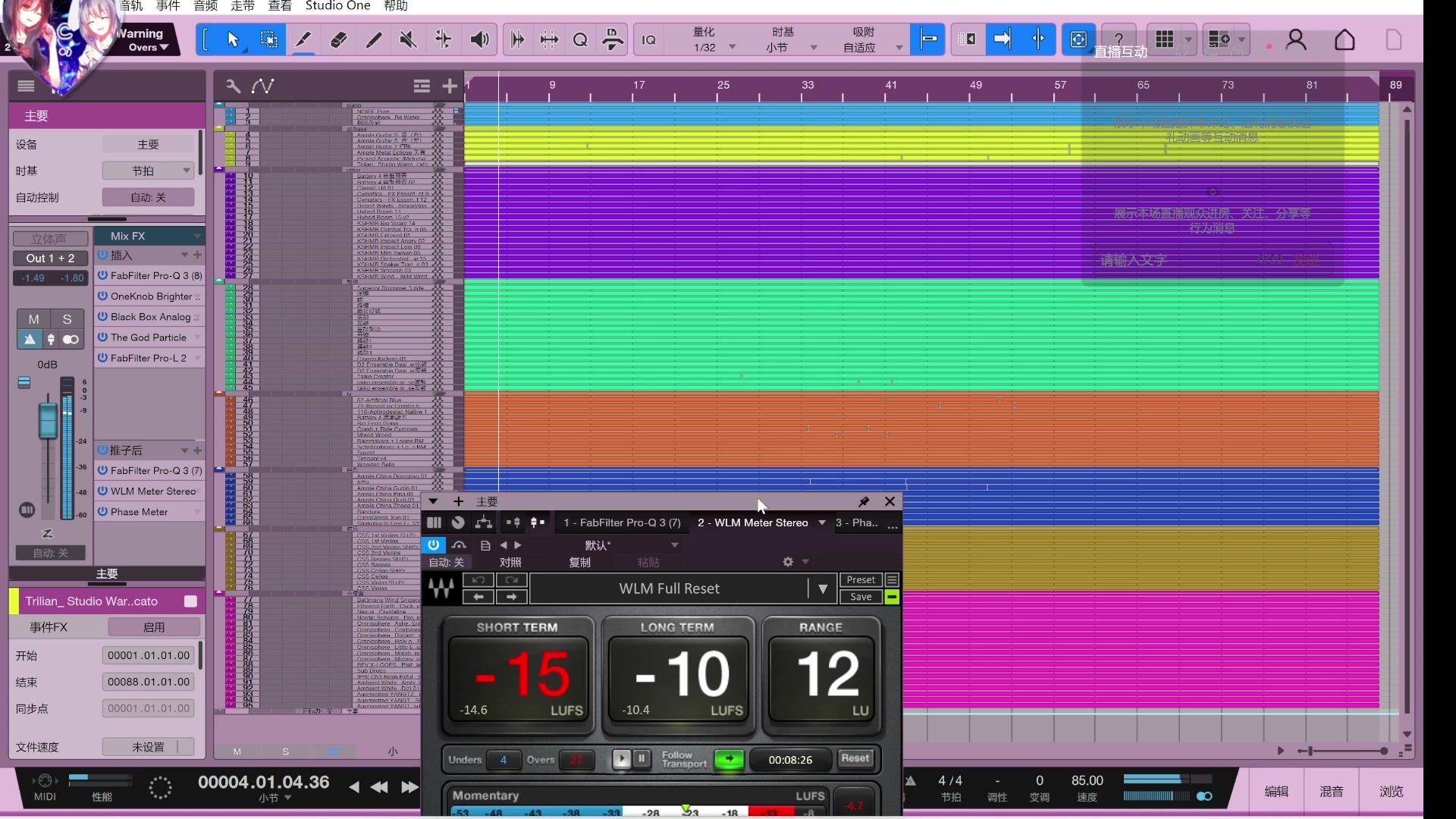Solo the main channel with S

pyautogui.click(x=67, y=319)
